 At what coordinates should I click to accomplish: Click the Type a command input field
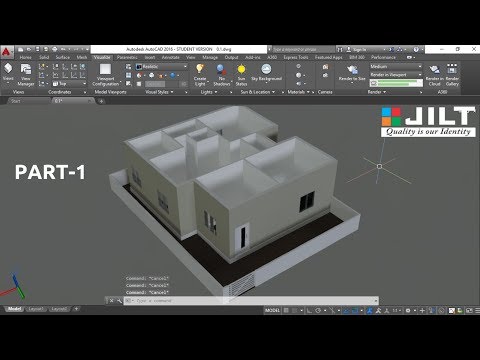(253, 301)
